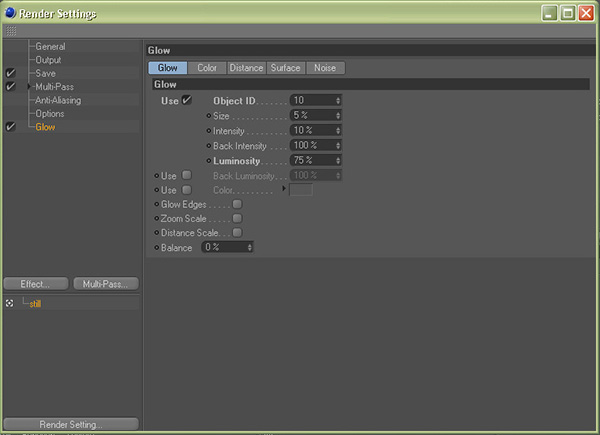Click the Object ID stepper arrows
Screen dimensions: 600x435
point(338,101)
